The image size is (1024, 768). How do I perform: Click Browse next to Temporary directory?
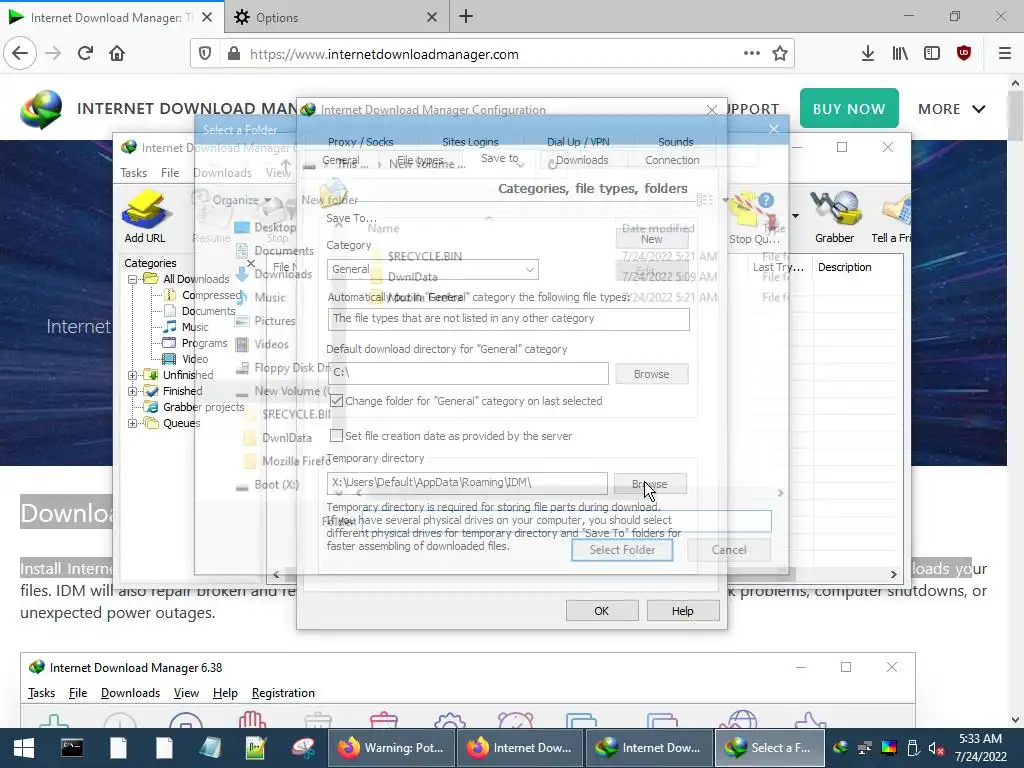(650, 484)
